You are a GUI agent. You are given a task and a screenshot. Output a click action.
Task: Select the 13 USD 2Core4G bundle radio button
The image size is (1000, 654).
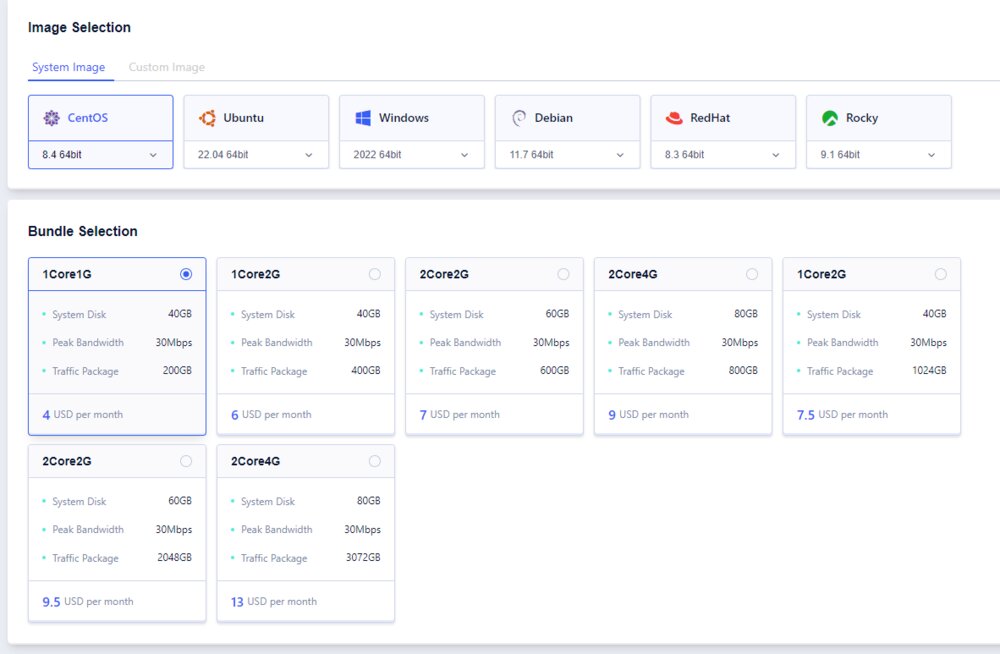[x=374, y=461]
